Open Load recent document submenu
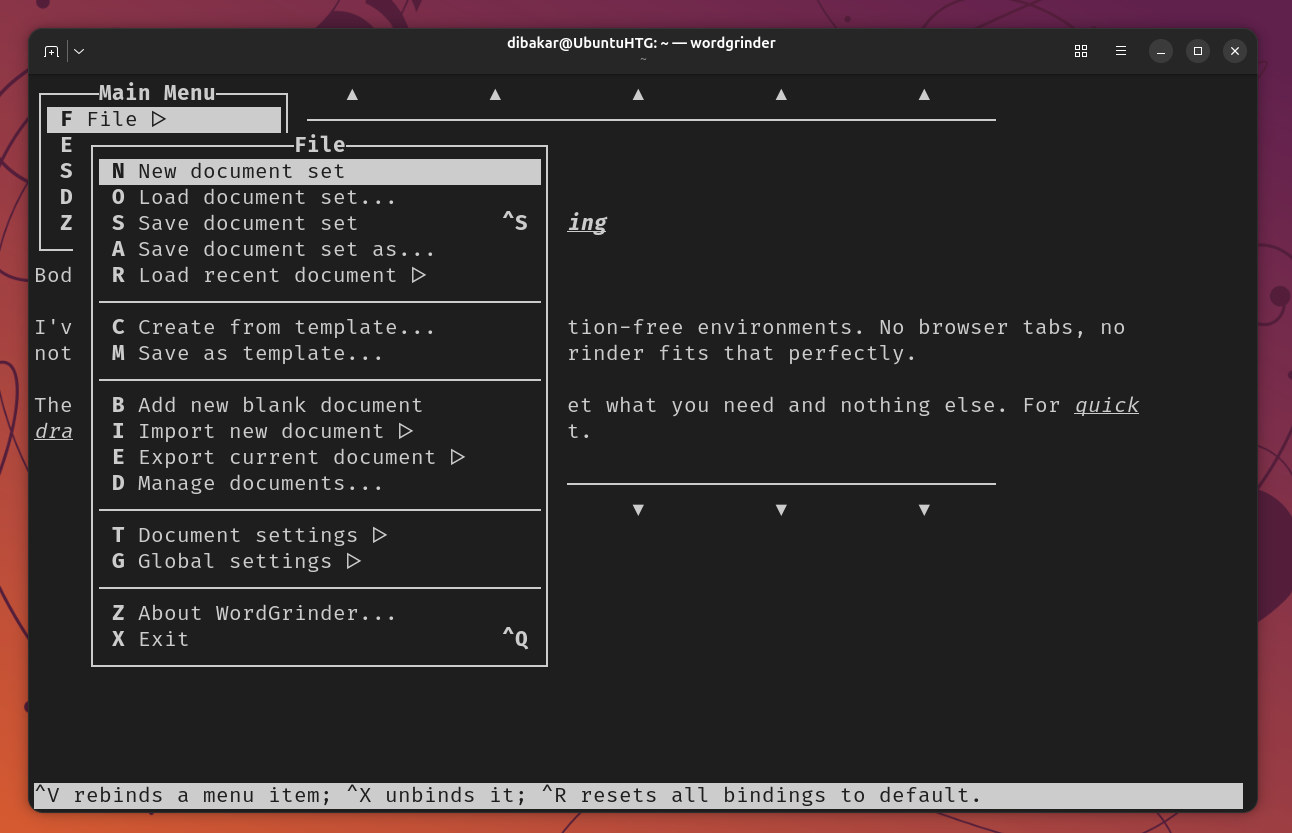The height and width of the screenshot is (833, 1292). pyautogui.click(x=320, y=276)
